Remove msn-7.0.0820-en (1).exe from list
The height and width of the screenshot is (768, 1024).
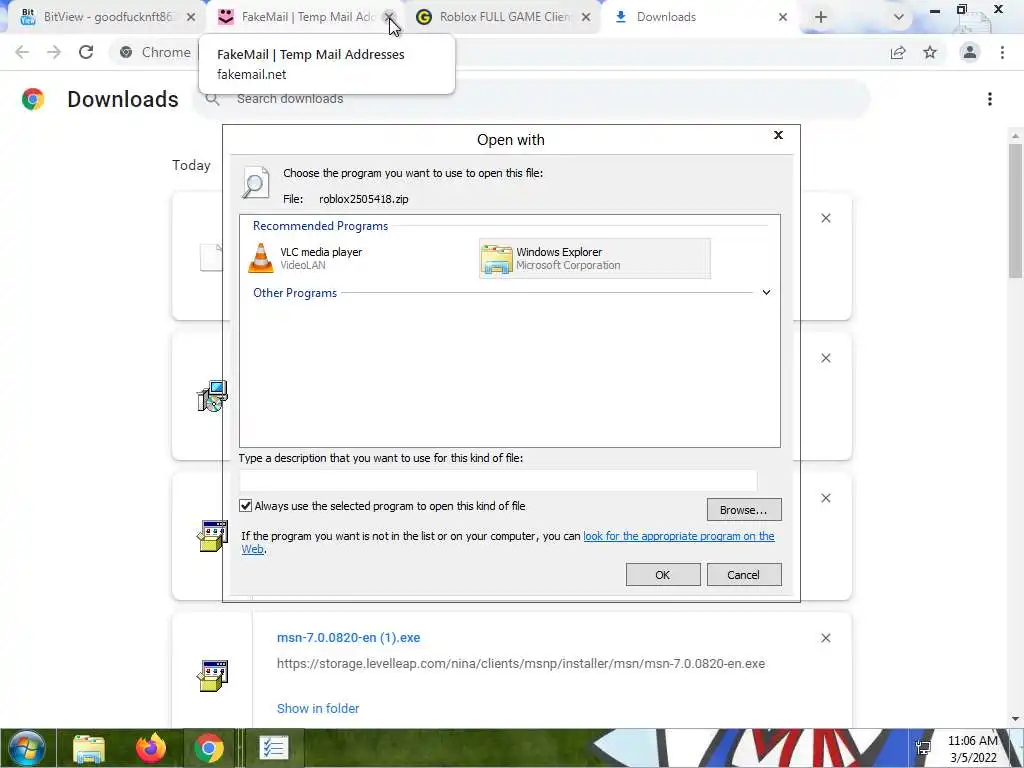tap(825, 638)
